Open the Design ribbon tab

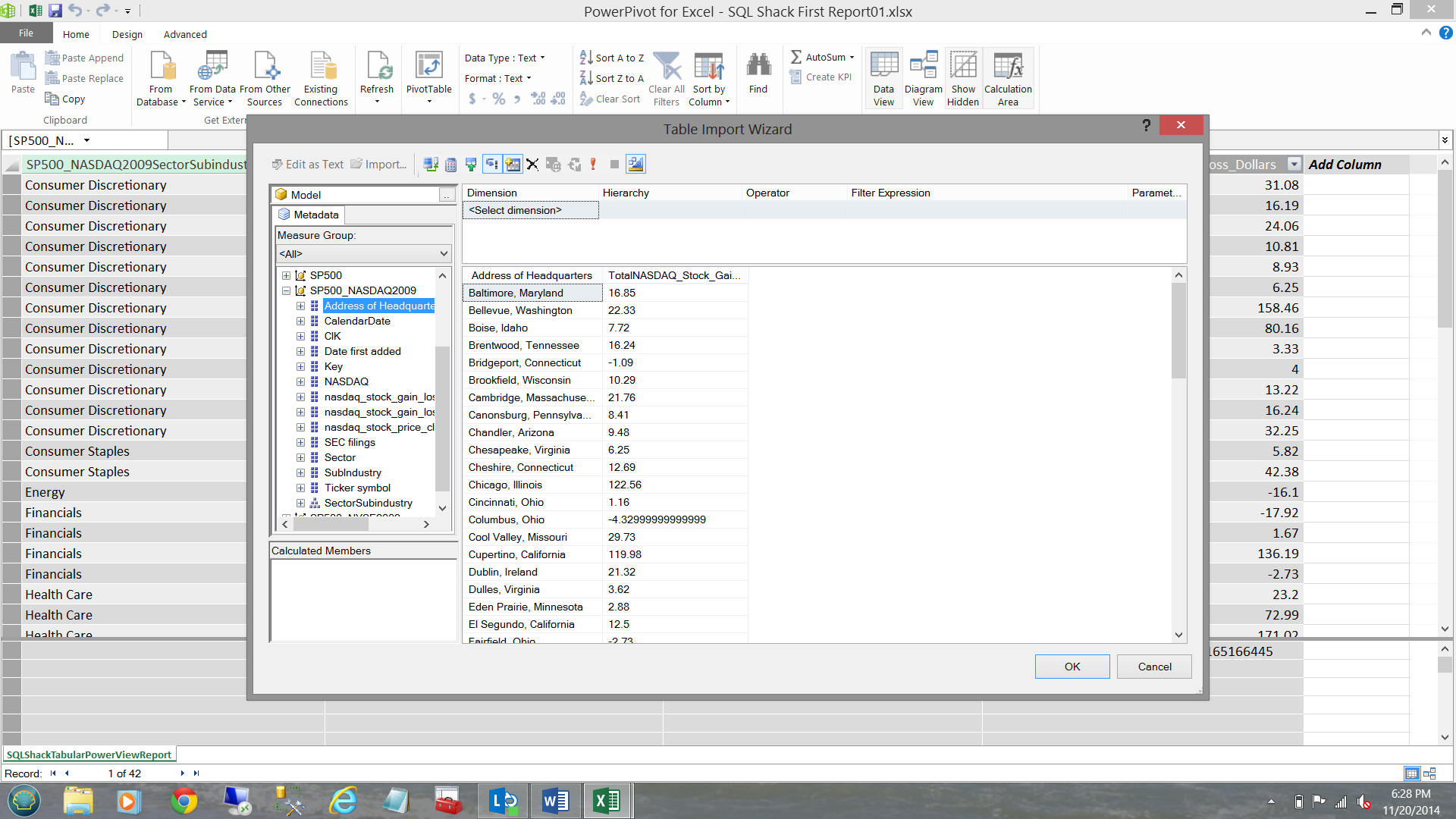click(x=127, y=35)
